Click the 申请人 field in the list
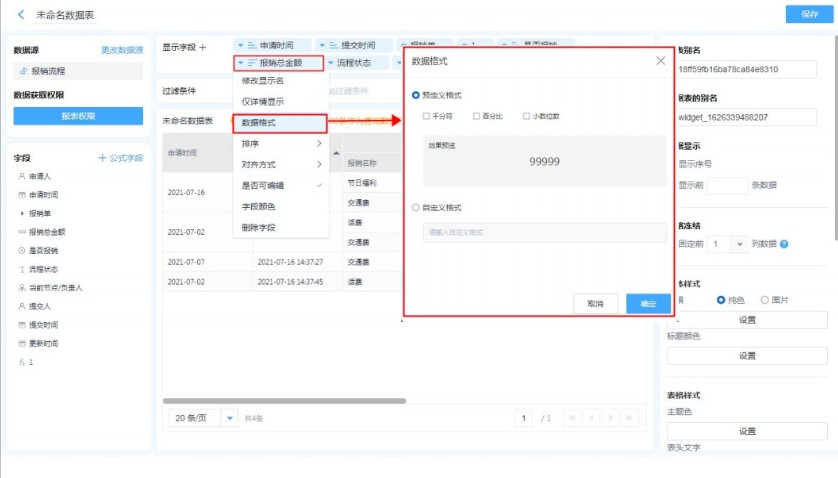This screenshot has width=838, height=478. (40, 175)
